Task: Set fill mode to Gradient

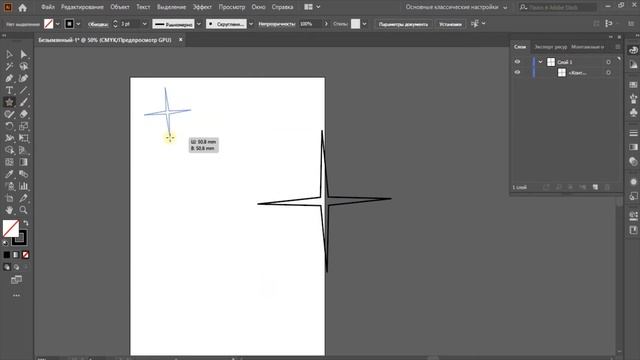Action: click(16, 255)
